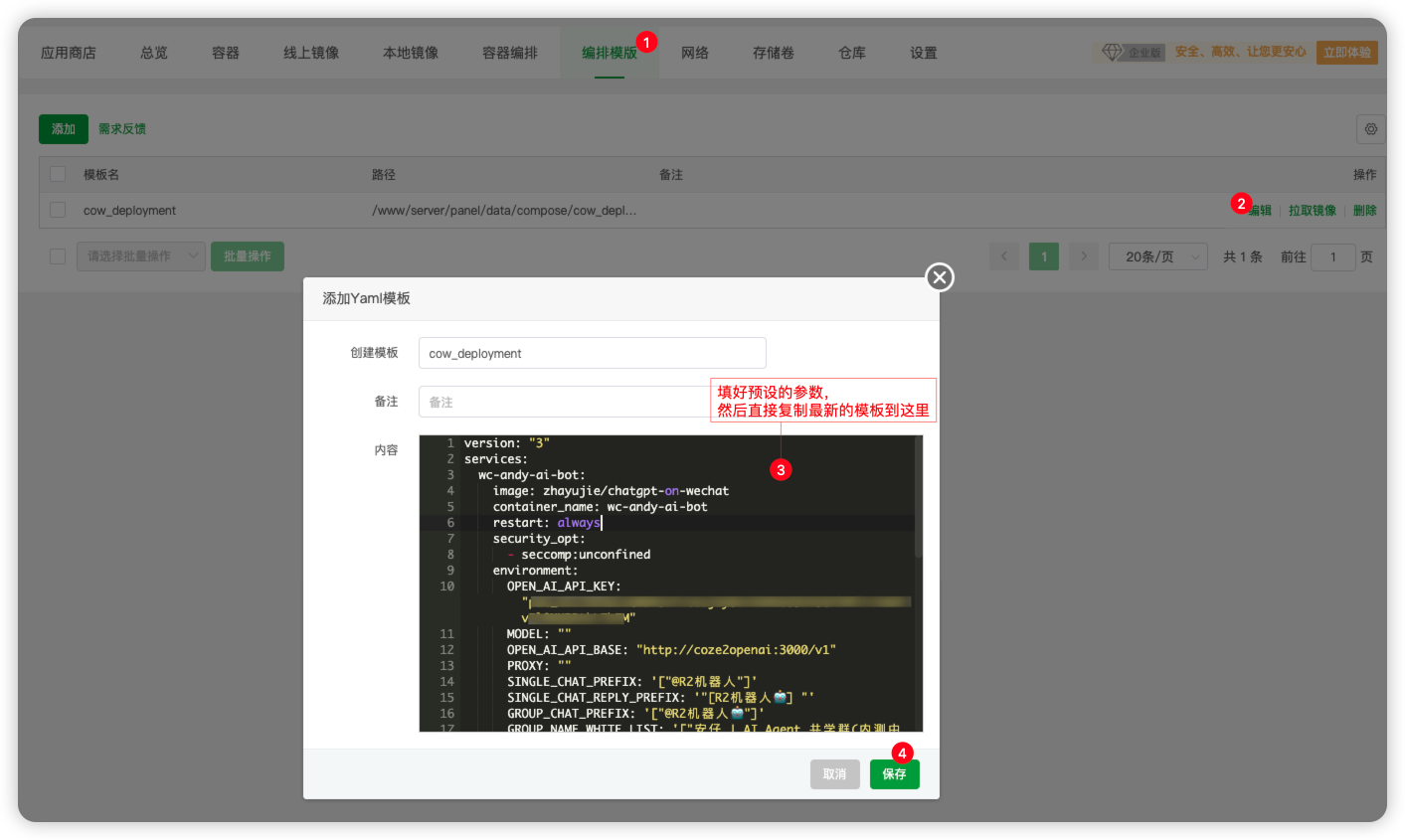Click the code editor vertical scrollbar
Image resolution: width=1405 pixels, height=840 pixels.
tap(919, 497)
